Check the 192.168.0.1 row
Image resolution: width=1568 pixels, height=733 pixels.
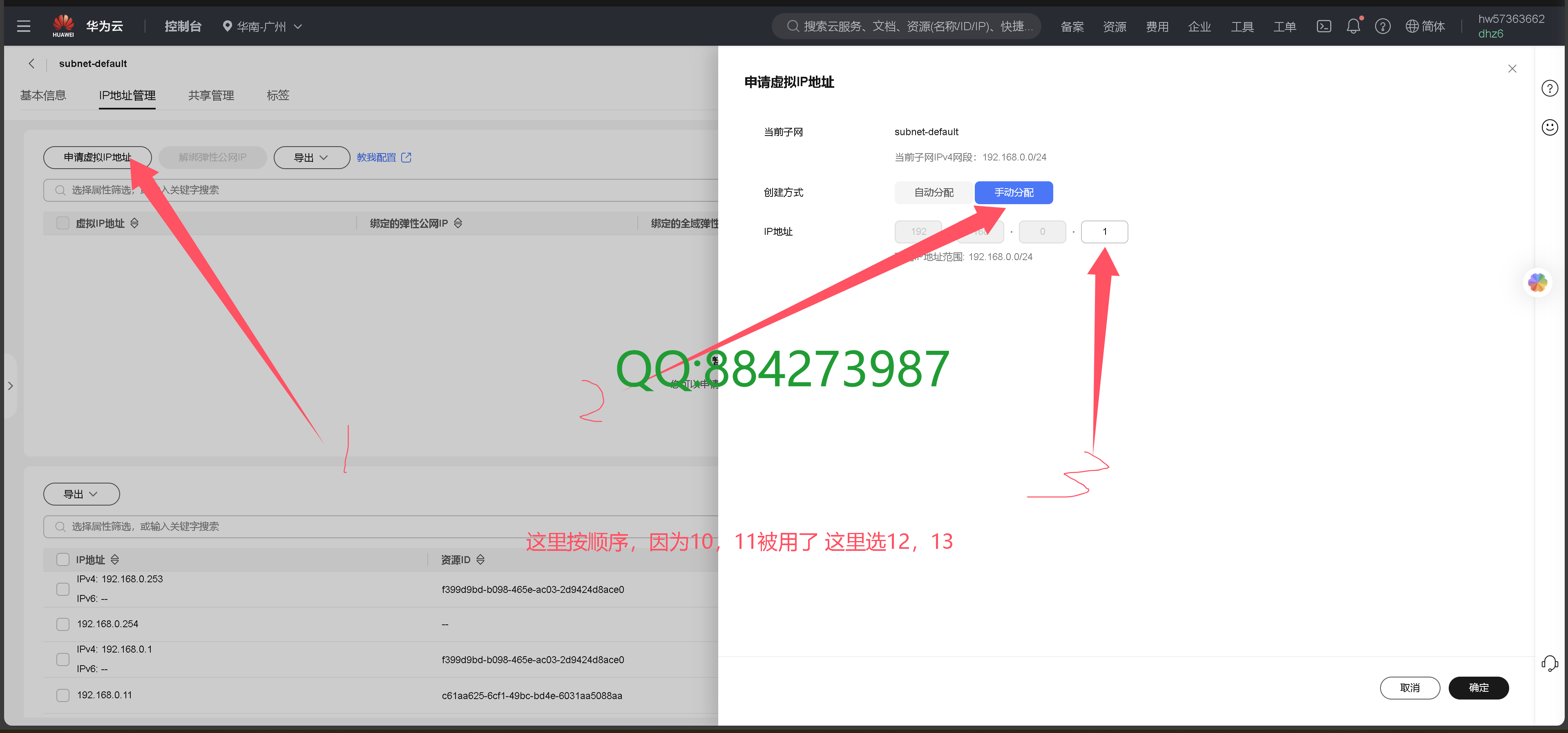pyautogui.click(x=63, y=659)
